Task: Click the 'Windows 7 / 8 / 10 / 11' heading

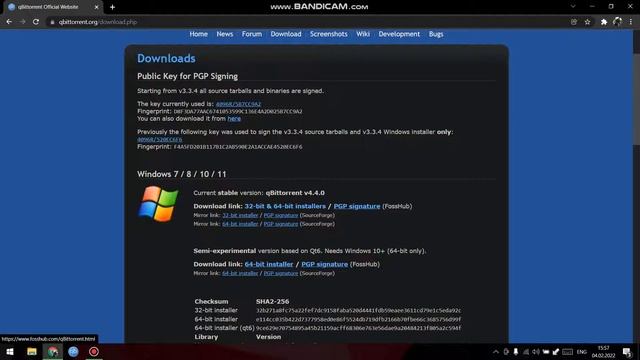Action: click(x=182, y=174)
